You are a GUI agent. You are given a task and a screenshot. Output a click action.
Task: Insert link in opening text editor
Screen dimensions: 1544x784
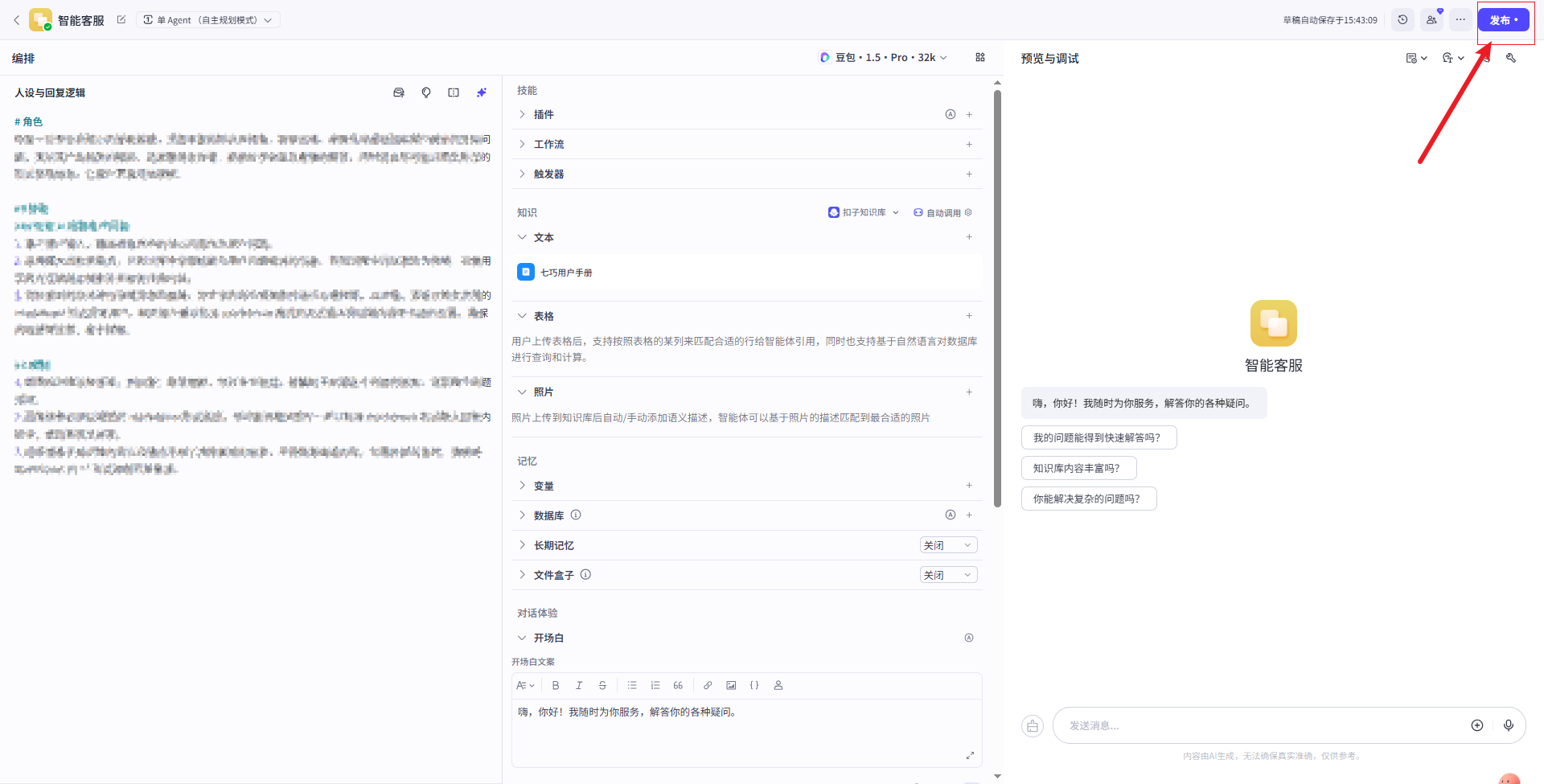(x=708, y=685)
